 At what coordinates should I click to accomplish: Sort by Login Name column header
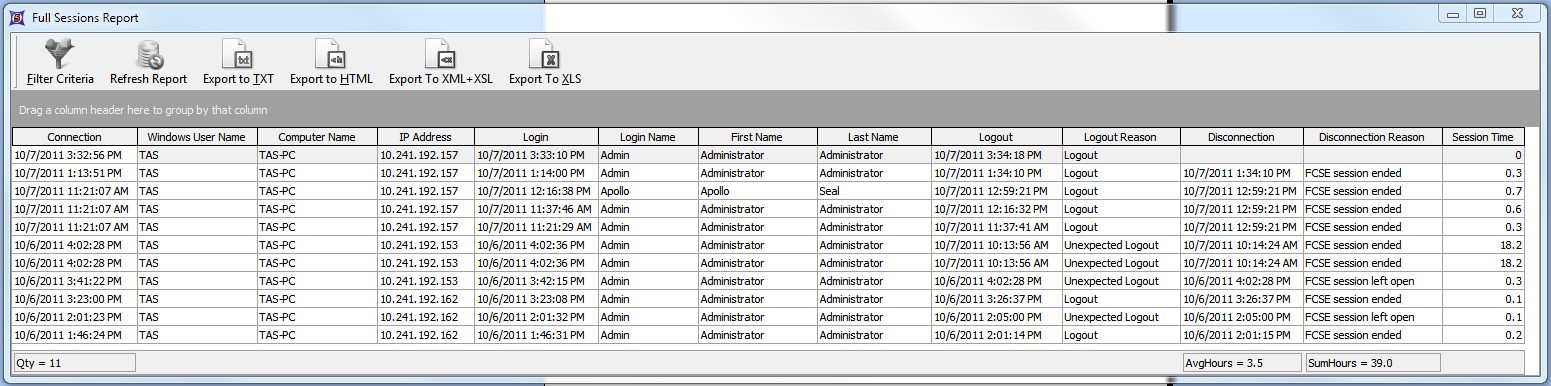(x=648, y=137)
